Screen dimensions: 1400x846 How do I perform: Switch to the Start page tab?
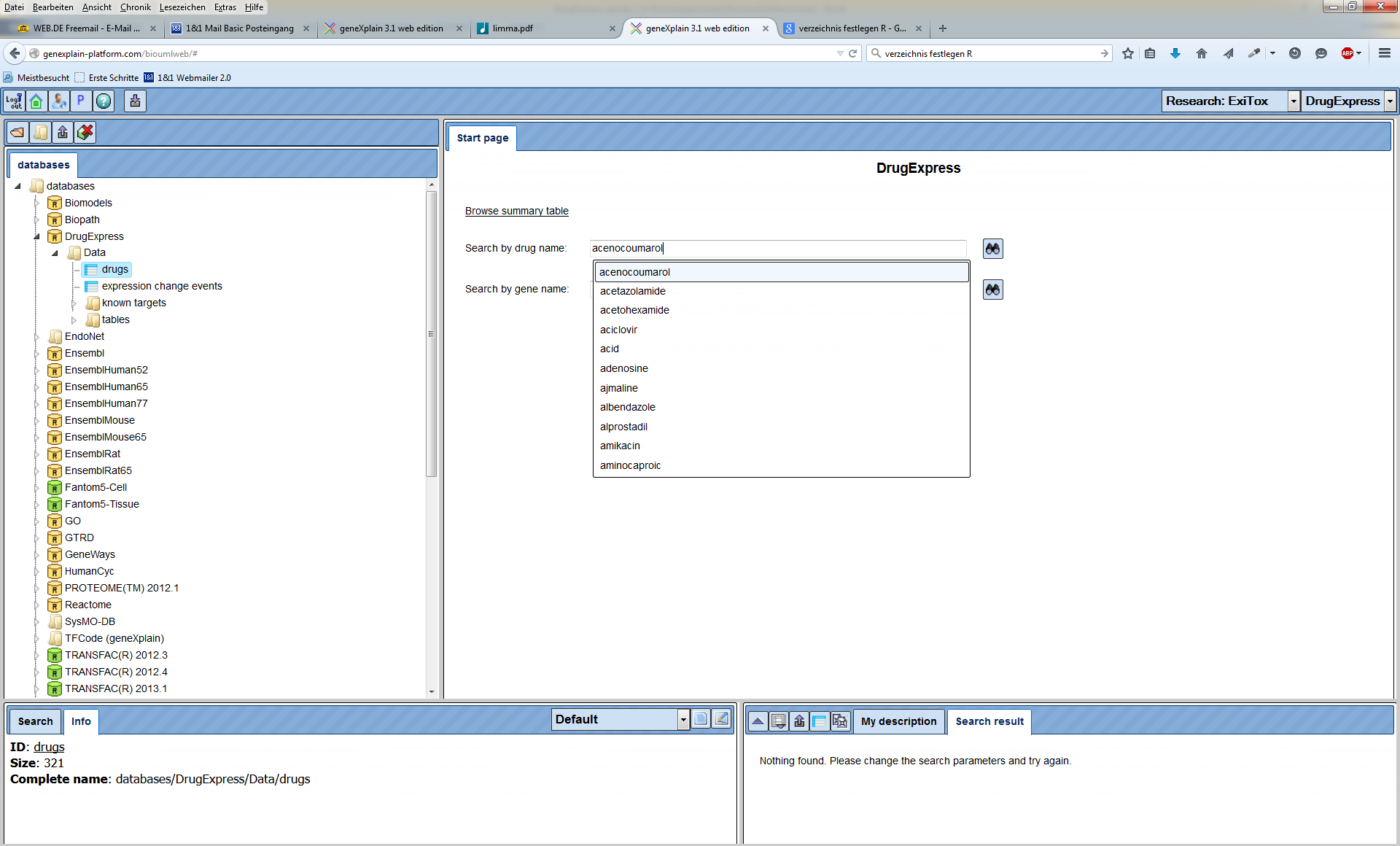(483, 138)
